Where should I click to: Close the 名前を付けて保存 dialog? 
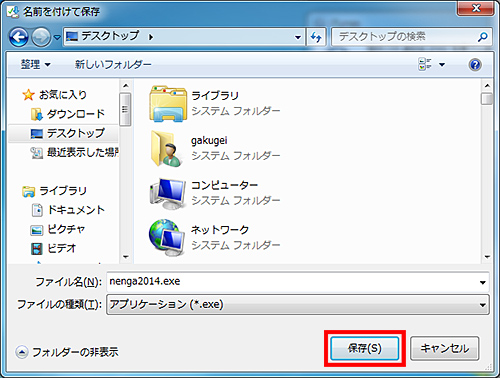click(x=475, y=8)
